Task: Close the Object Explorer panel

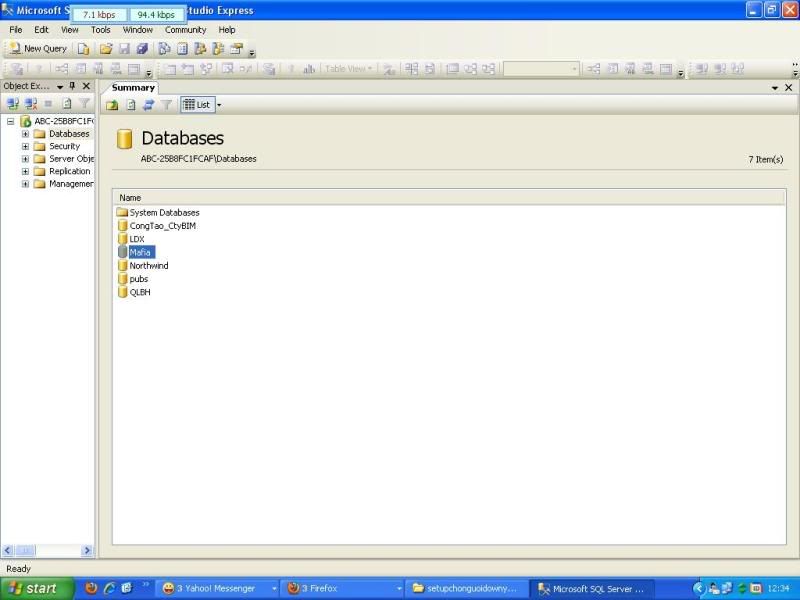Action: tap(86, 86)
